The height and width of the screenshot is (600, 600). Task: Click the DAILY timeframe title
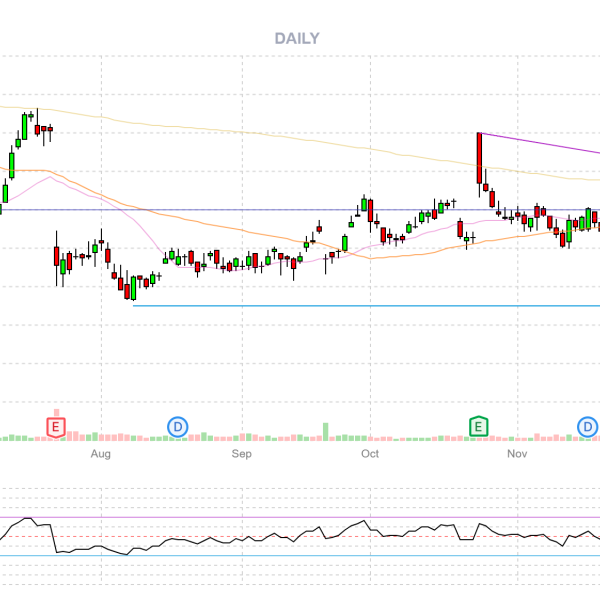pyautogui.click(x=297, y=39)
